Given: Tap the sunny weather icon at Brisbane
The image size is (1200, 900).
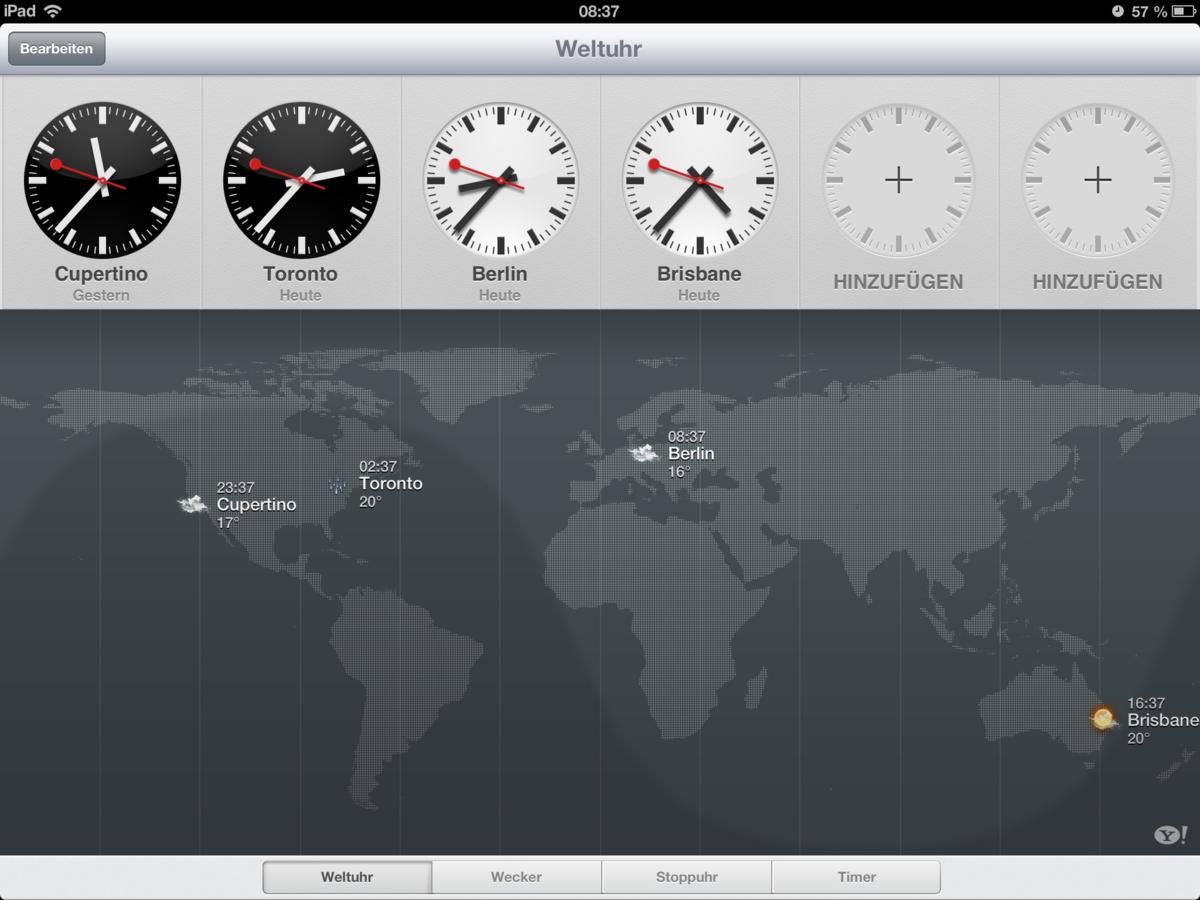Looking at the screenshot, I should click(x=1103, y=718).
